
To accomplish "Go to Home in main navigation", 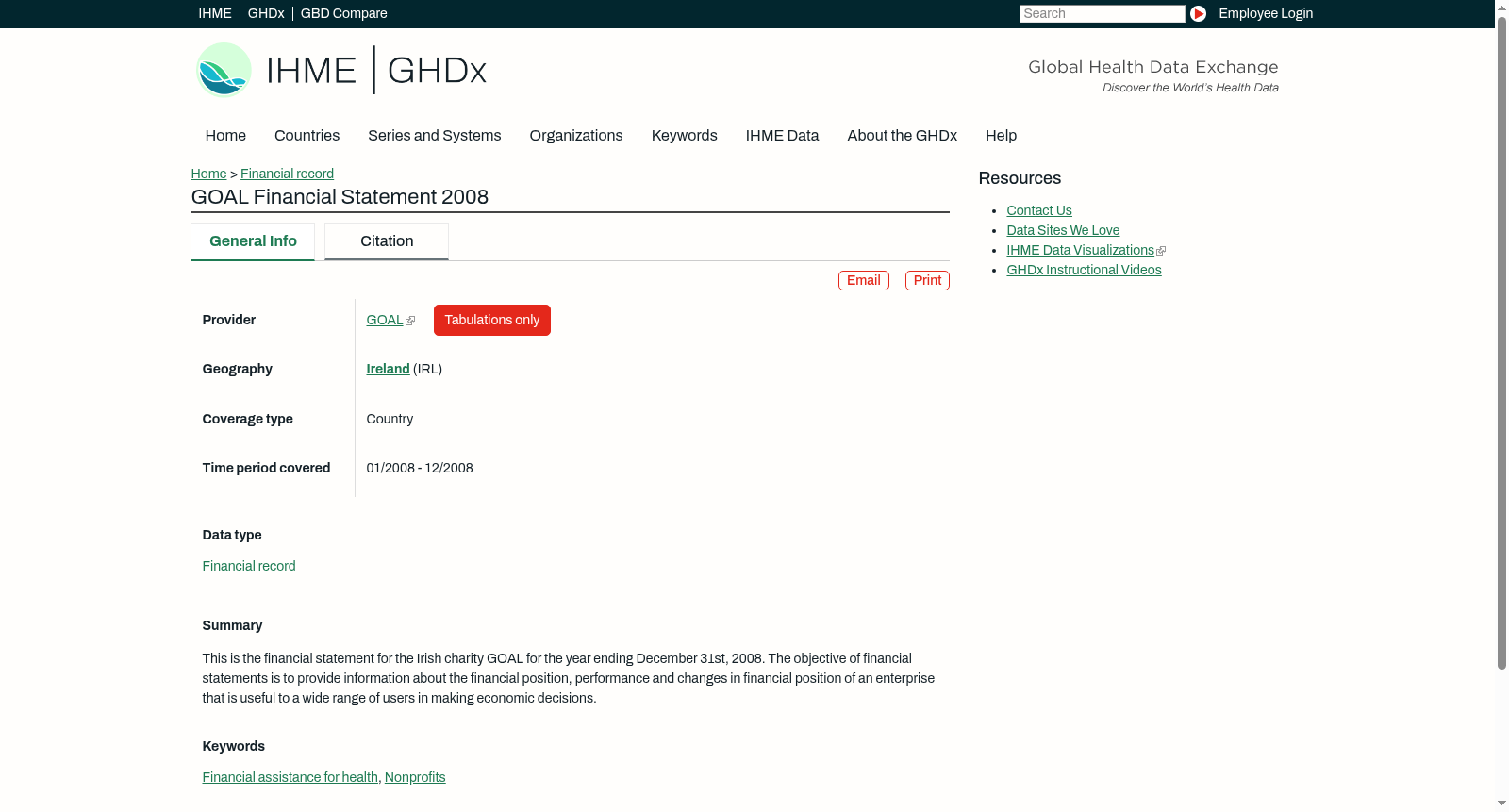I will (225, 136).
